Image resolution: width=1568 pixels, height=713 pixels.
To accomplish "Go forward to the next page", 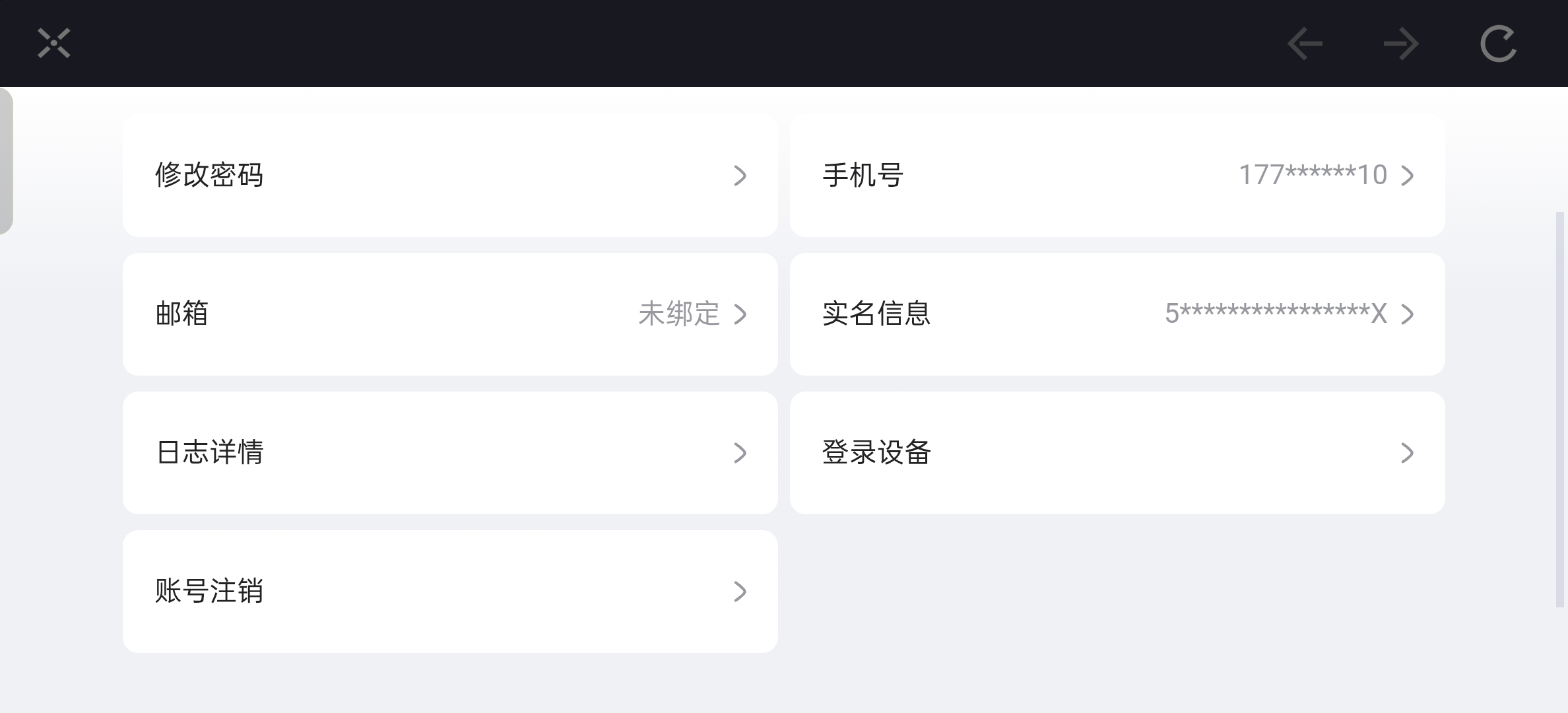I will tap(1401, 44).
